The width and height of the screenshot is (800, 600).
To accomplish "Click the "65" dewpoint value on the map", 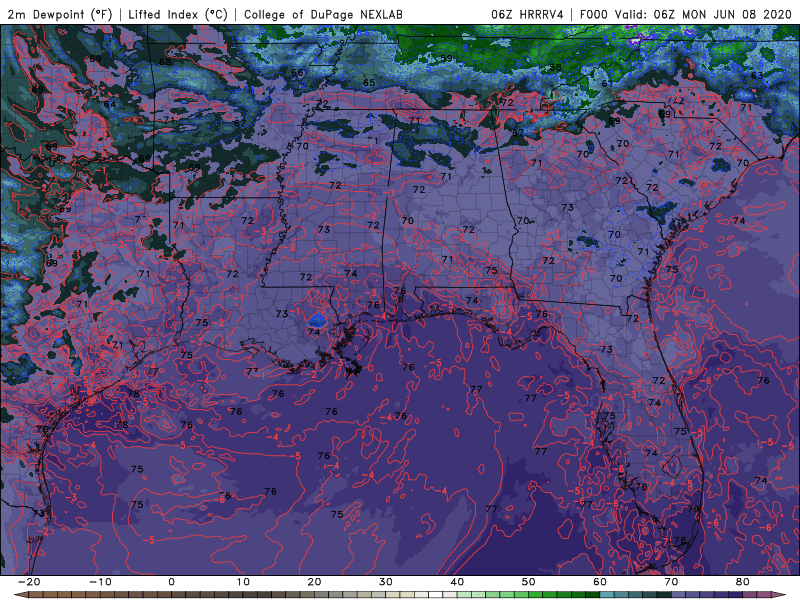I will (369, 83).
